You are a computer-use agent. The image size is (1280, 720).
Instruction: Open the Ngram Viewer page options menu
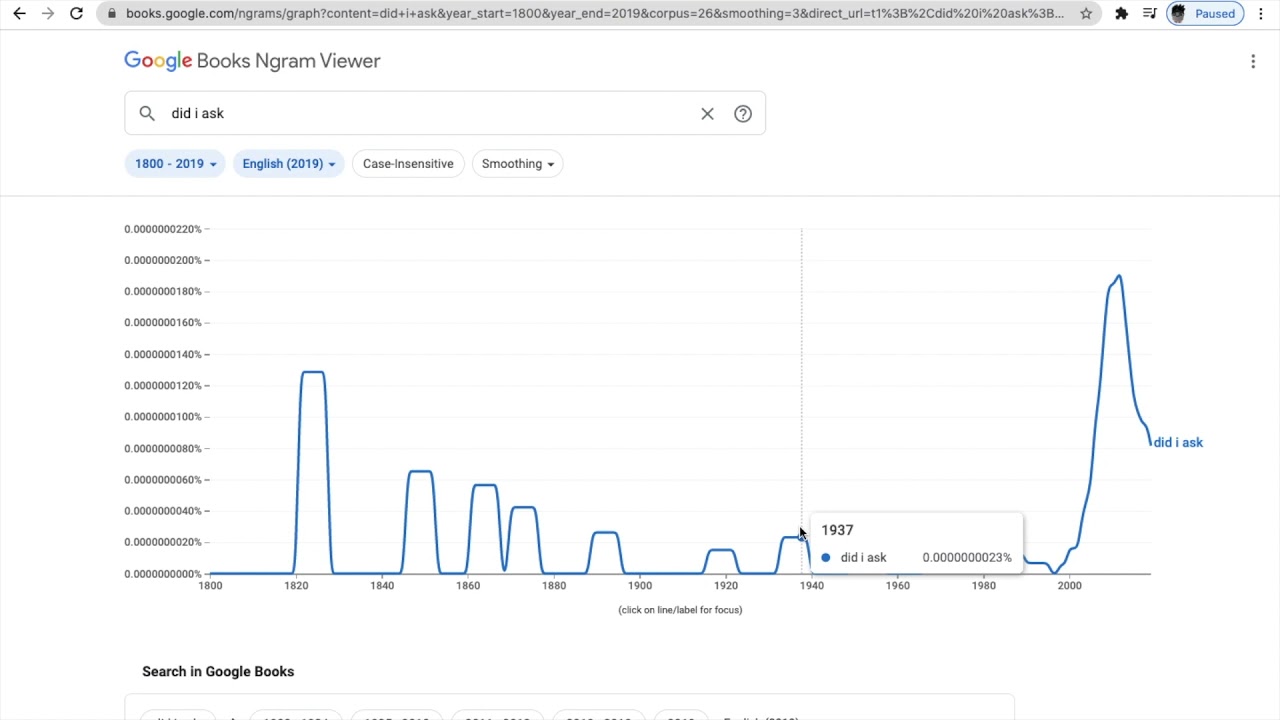tap(1253, 62)
